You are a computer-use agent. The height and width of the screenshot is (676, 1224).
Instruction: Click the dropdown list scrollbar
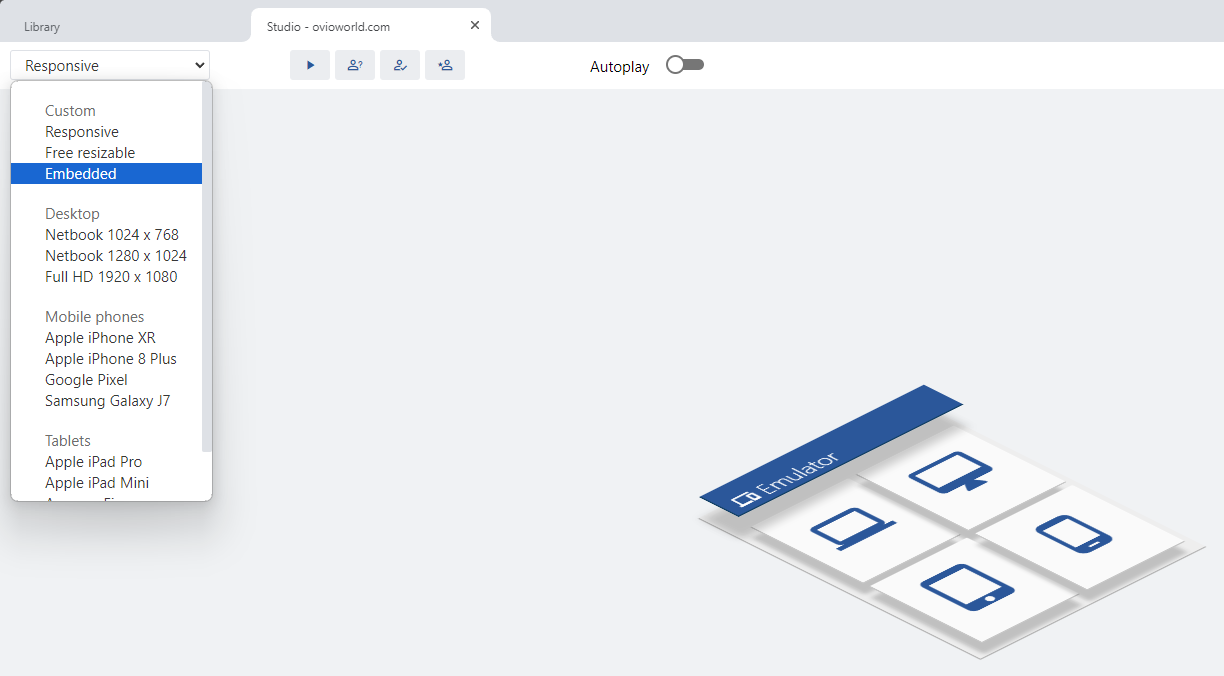(207, 266)
